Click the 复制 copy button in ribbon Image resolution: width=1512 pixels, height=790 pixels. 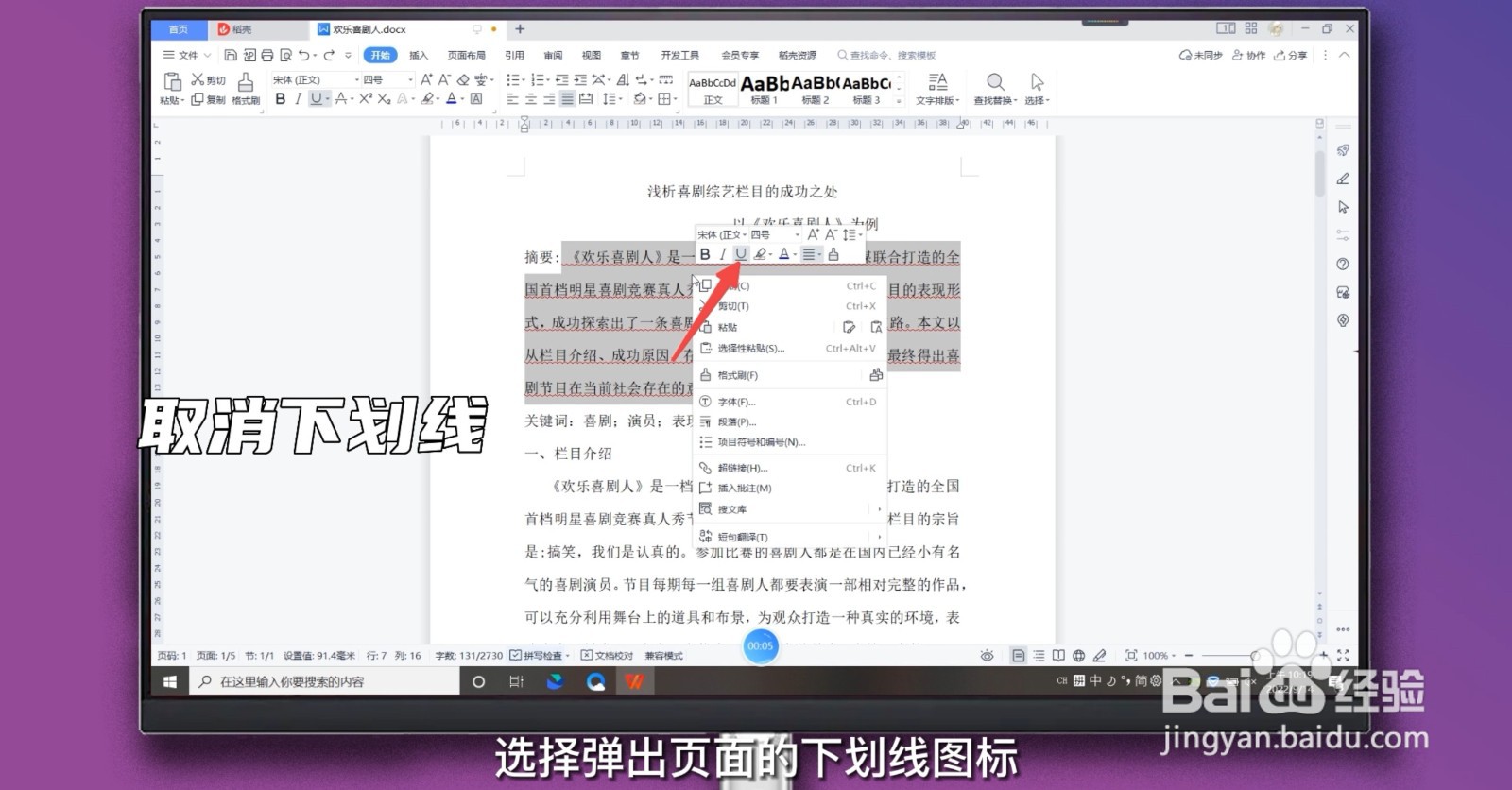point(208,99)
